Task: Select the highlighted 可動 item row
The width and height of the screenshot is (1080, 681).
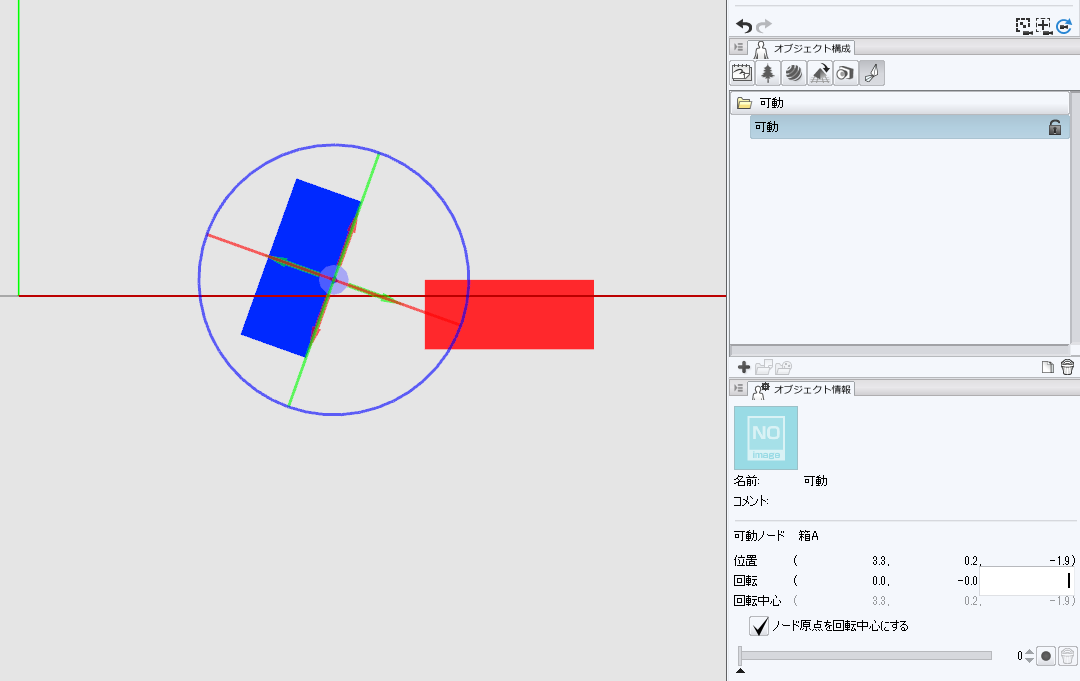Action: tap(909, 127)
